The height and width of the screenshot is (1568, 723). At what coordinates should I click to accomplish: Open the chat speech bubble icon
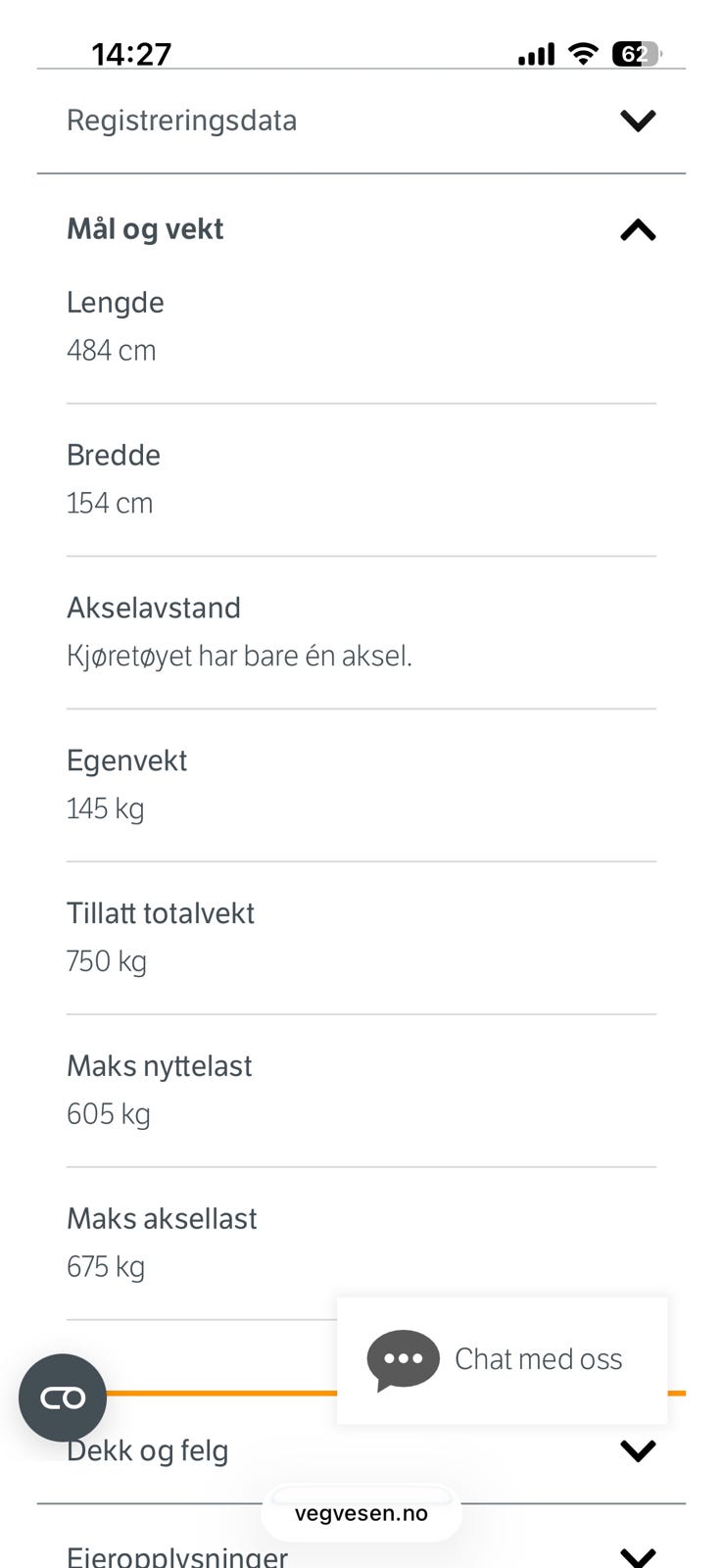tap(403, 1360)
